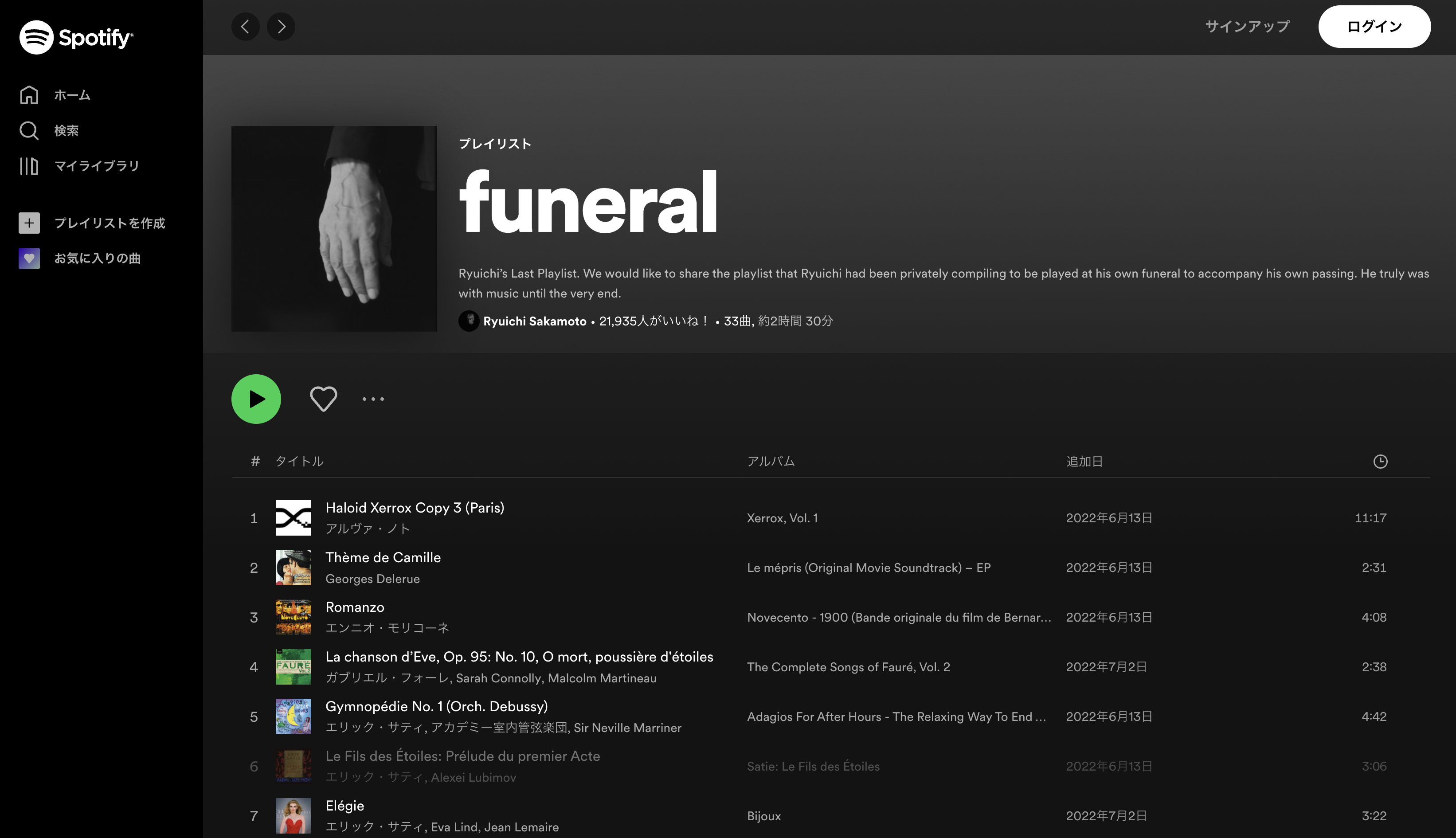Click the Spotify logo
Viewport: 1456px width, 838px height.
(77, 37)
